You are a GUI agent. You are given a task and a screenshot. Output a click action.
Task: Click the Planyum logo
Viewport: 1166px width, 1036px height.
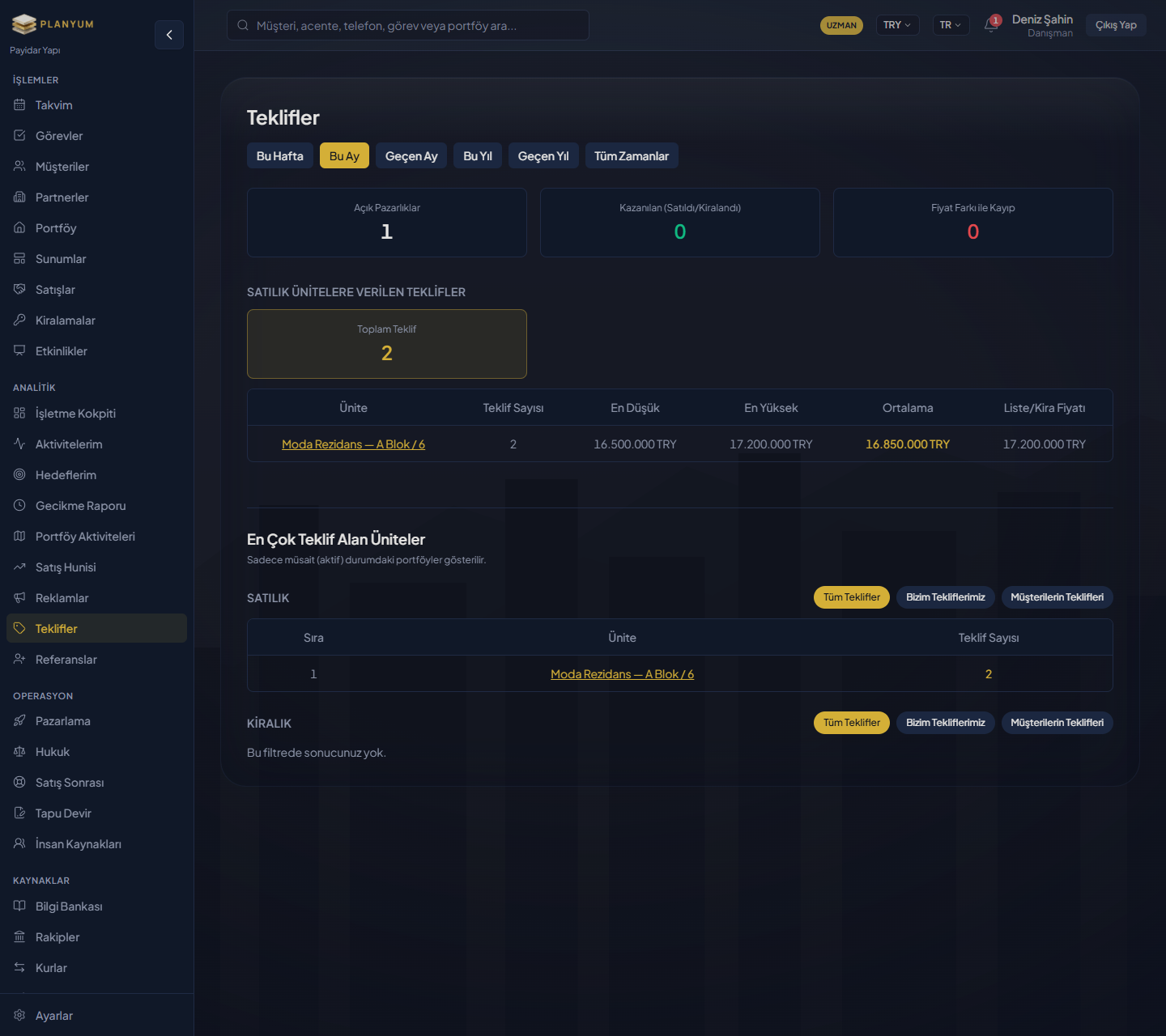tap(53, 24)
